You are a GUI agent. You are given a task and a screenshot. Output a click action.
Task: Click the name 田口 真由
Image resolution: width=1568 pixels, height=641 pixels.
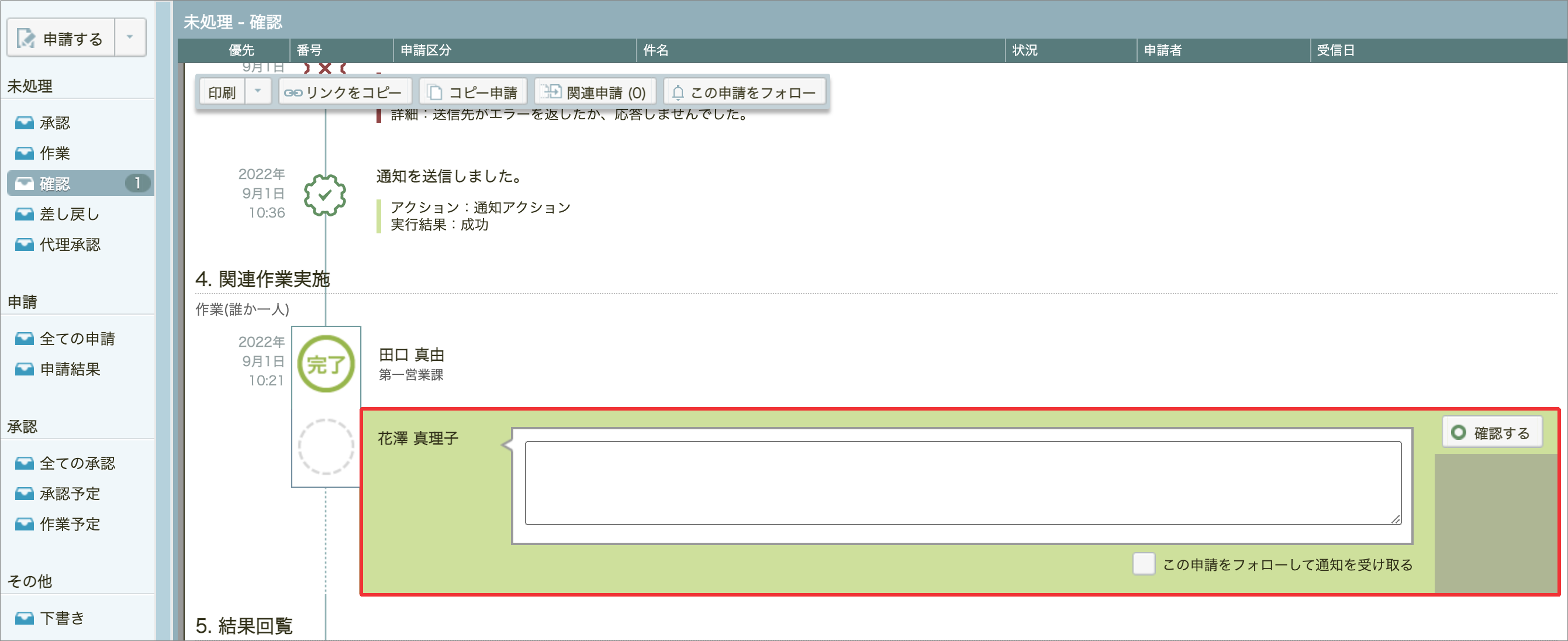412,355
